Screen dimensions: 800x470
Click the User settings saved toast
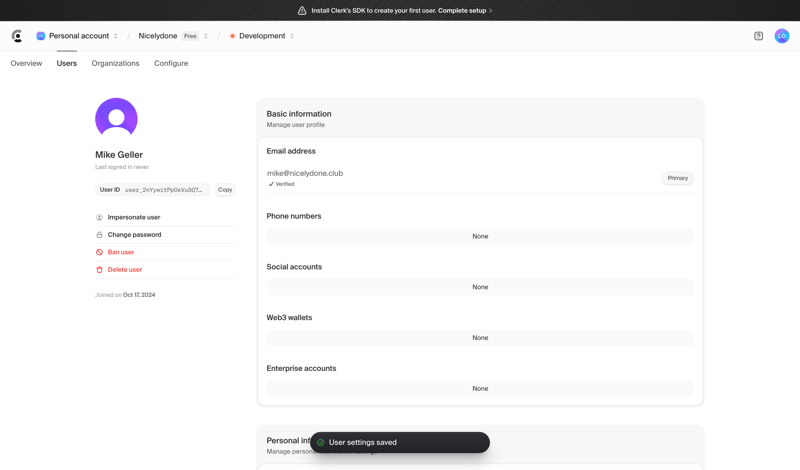tap(400, 442)
